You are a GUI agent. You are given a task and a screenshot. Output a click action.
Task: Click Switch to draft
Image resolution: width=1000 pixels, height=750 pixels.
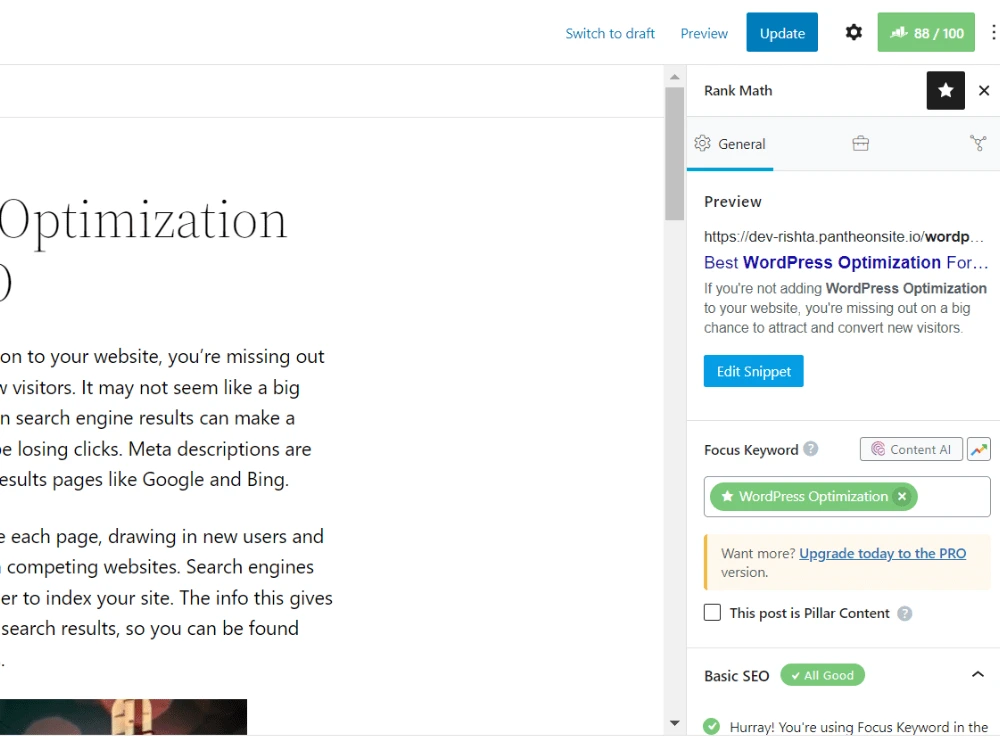point(610,33)
